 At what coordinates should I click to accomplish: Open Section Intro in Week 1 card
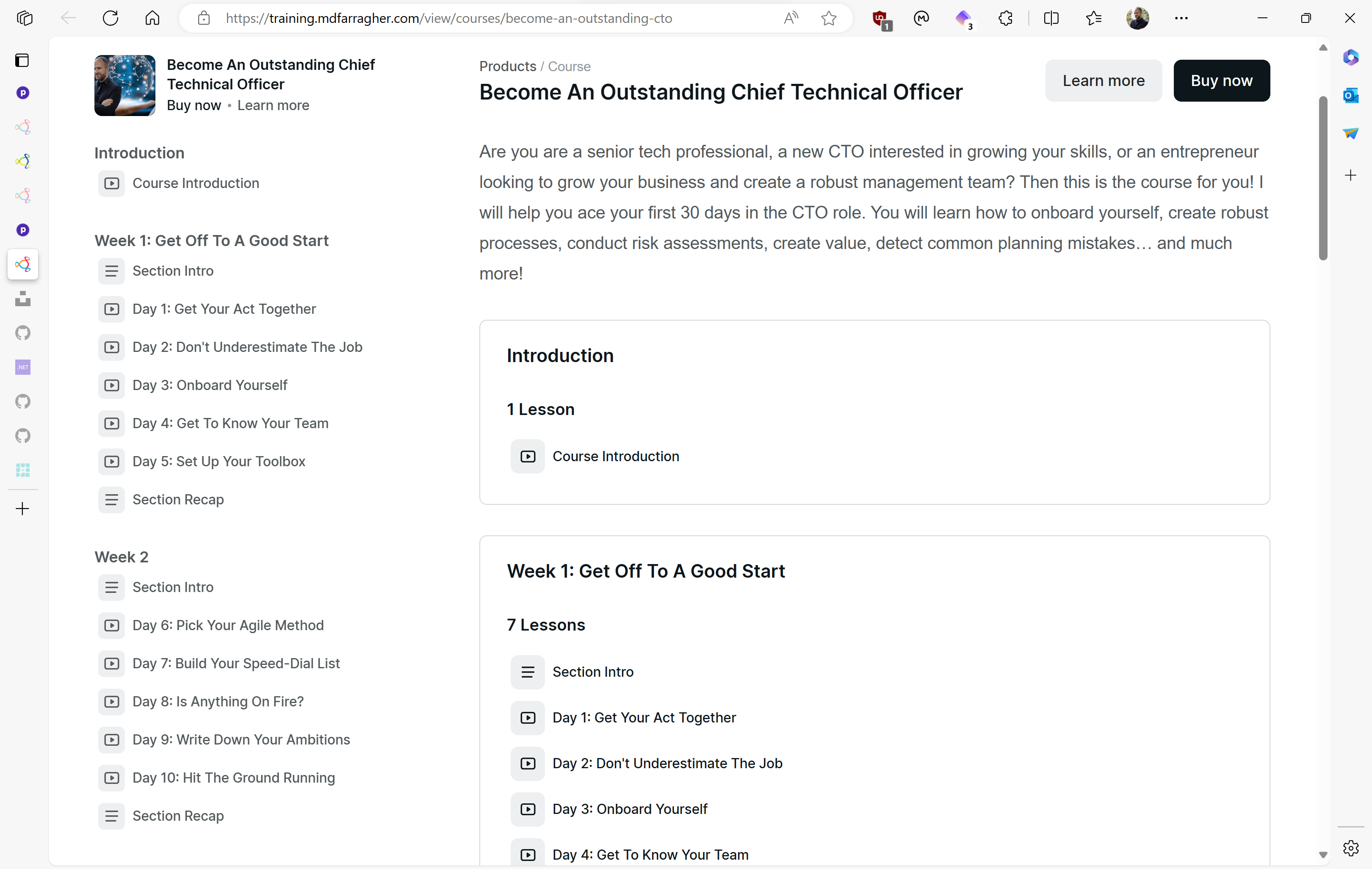tap(592, 672)
